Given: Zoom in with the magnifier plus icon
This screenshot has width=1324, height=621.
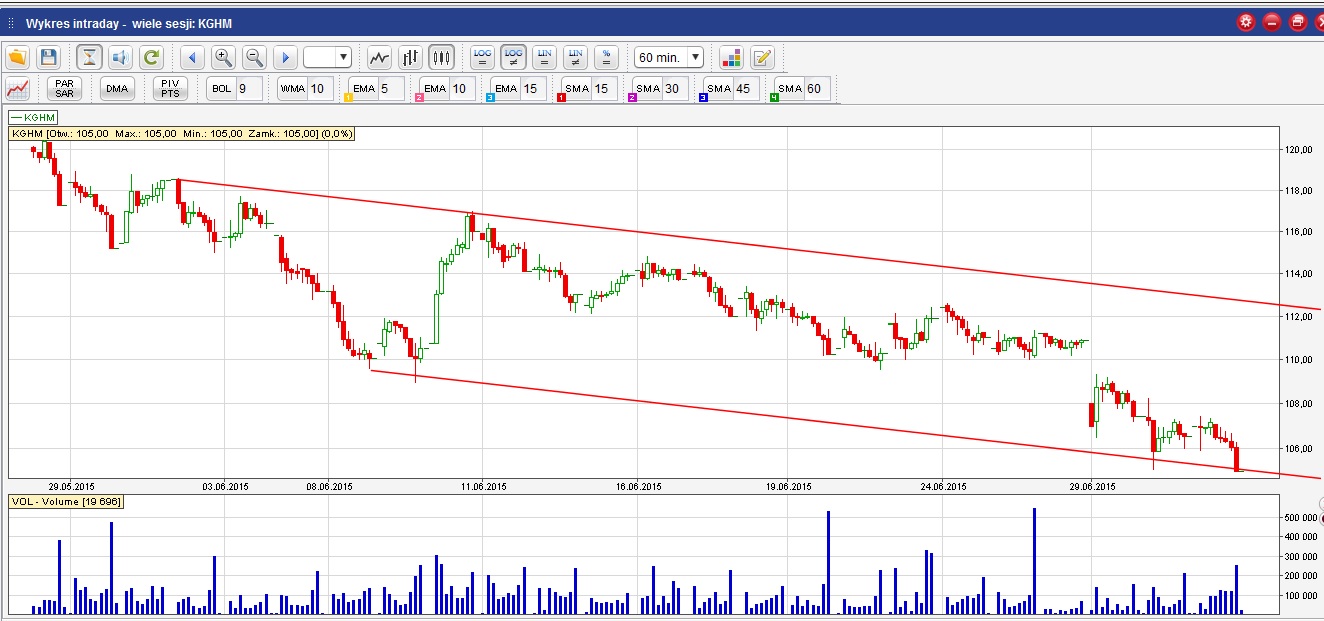Looking at the screenshot, I should 222,57.
